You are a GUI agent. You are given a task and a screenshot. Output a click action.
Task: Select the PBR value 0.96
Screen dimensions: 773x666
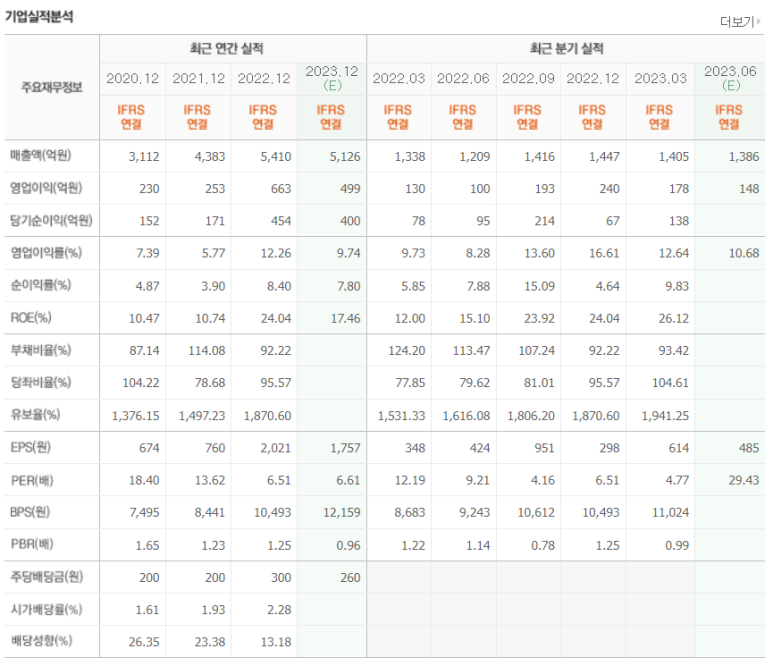click(x=348, y=546)
